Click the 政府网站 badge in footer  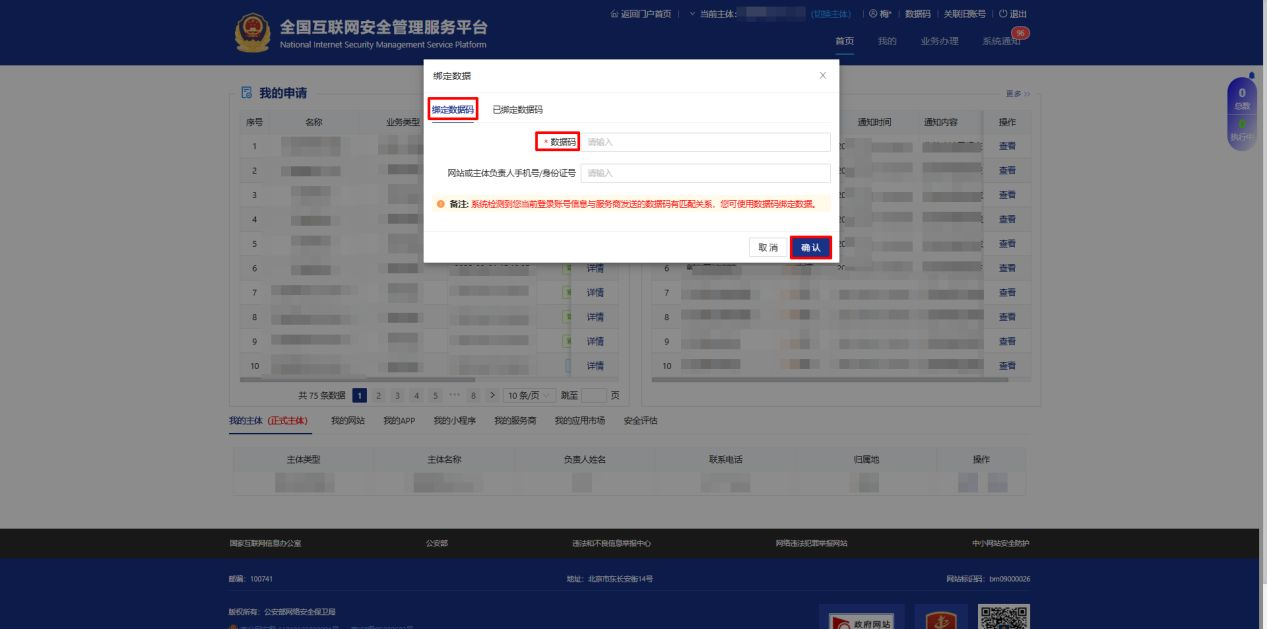click(862, 617)
